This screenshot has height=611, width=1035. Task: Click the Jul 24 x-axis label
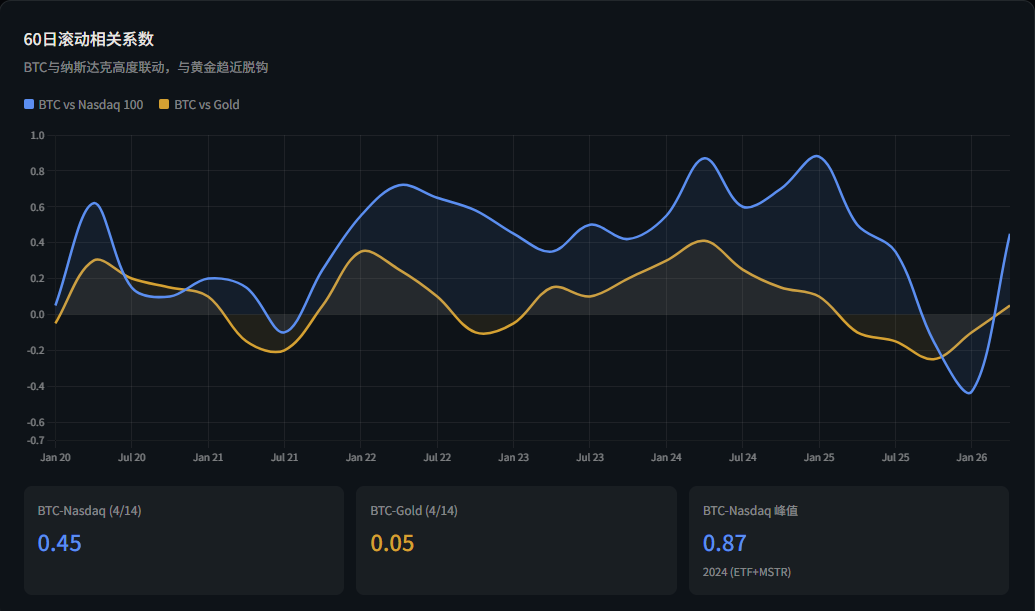(x=742, y=457)
